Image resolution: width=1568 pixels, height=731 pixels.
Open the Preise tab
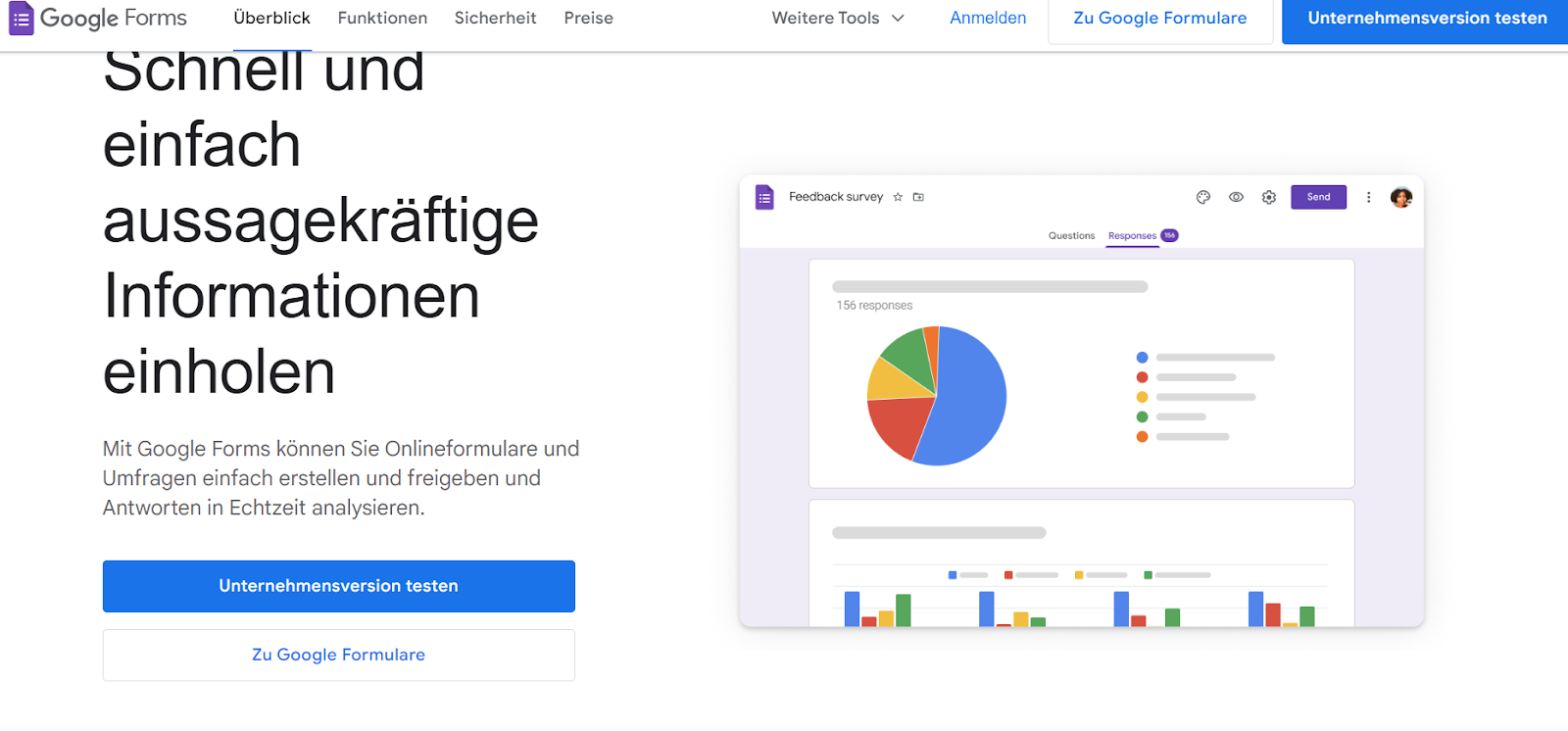click(x=588, y=18)
